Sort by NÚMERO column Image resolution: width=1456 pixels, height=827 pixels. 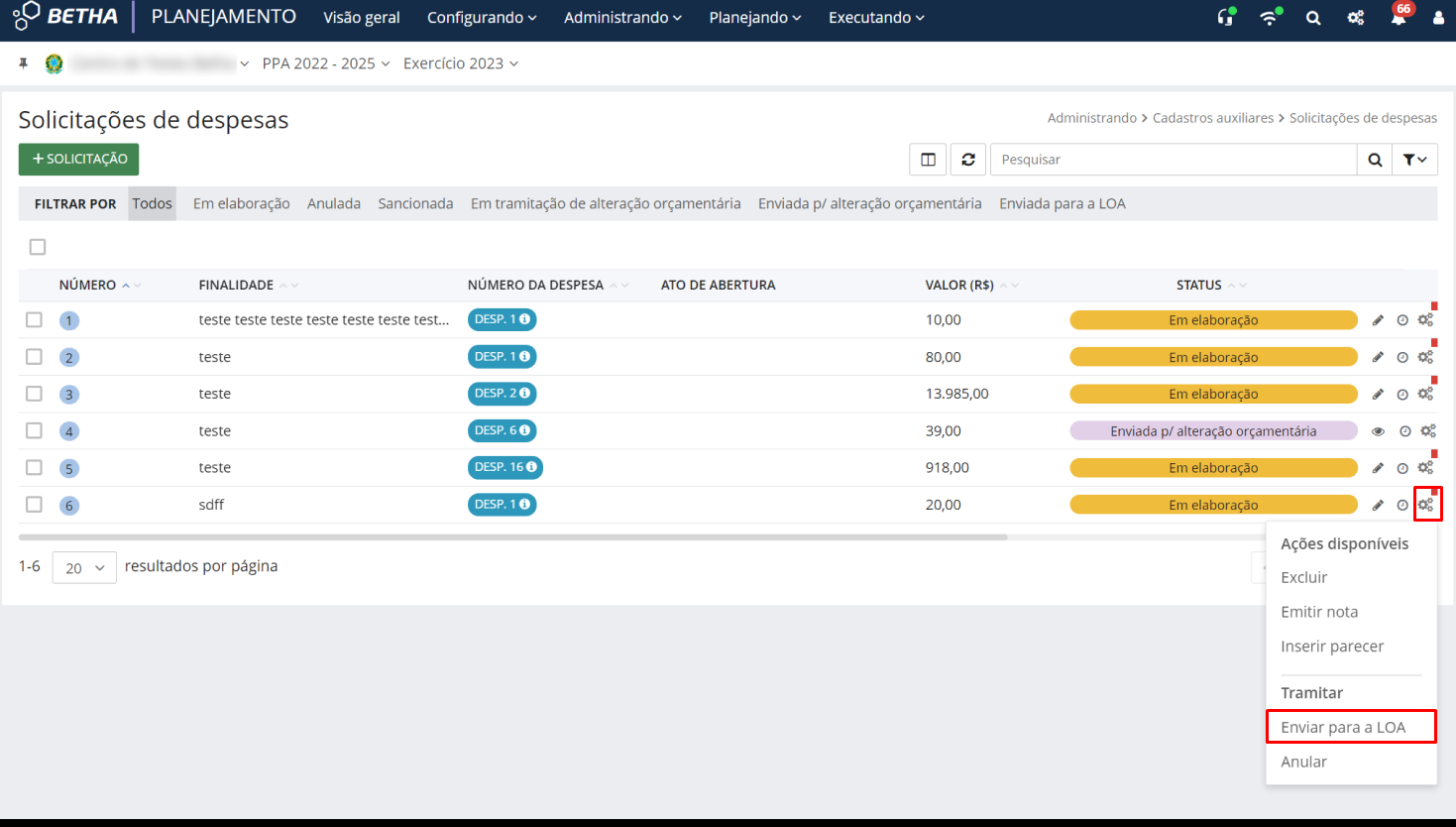click(100, 285)
